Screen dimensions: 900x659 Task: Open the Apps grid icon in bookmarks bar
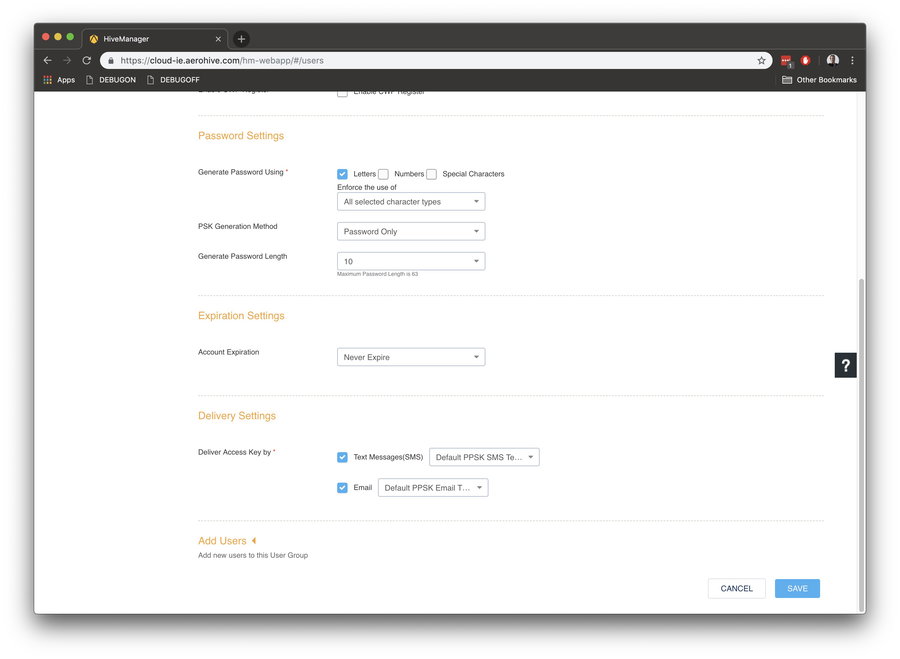48,80
